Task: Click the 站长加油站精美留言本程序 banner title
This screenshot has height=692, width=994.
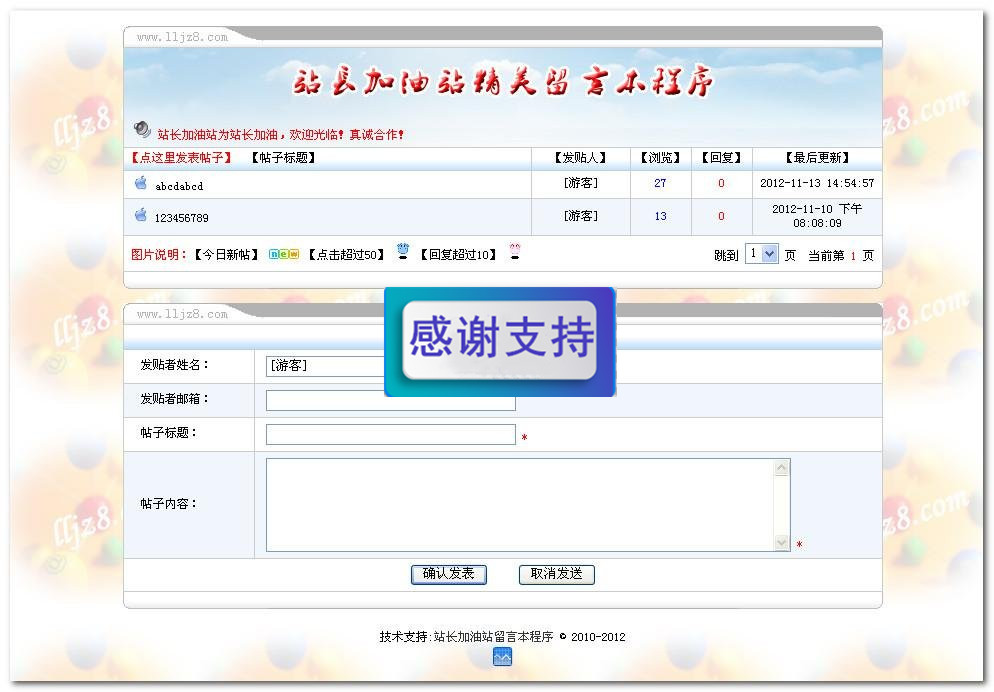Action: [503, 82]
